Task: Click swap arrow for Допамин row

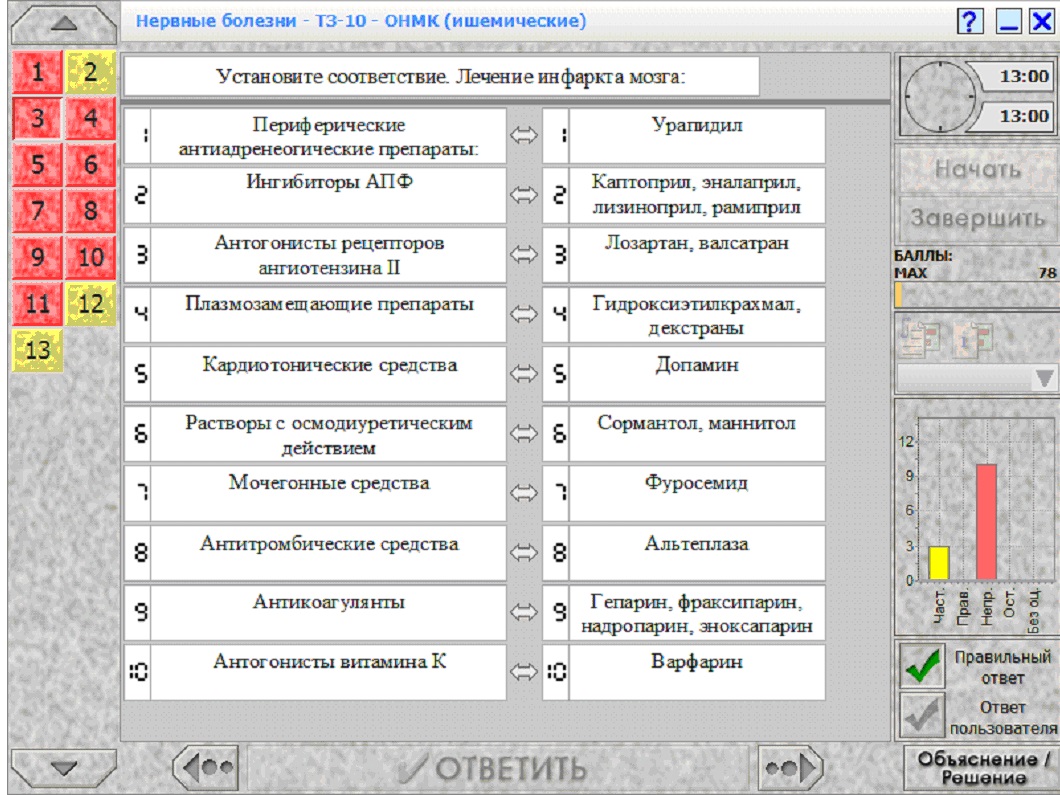Action: pyautogui.click(x=523, y=374)
